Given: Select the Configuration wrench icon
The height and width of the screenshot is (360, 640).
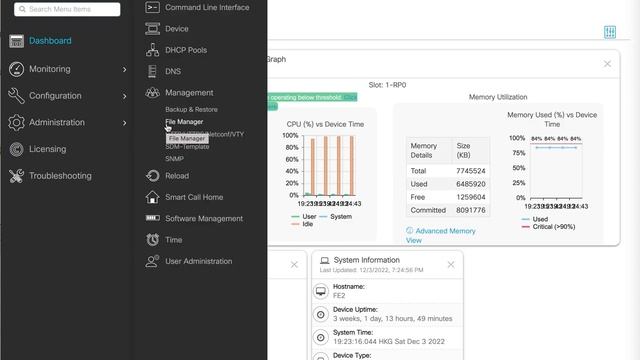Looking at the screenshot, I should [x=16, y=96].
